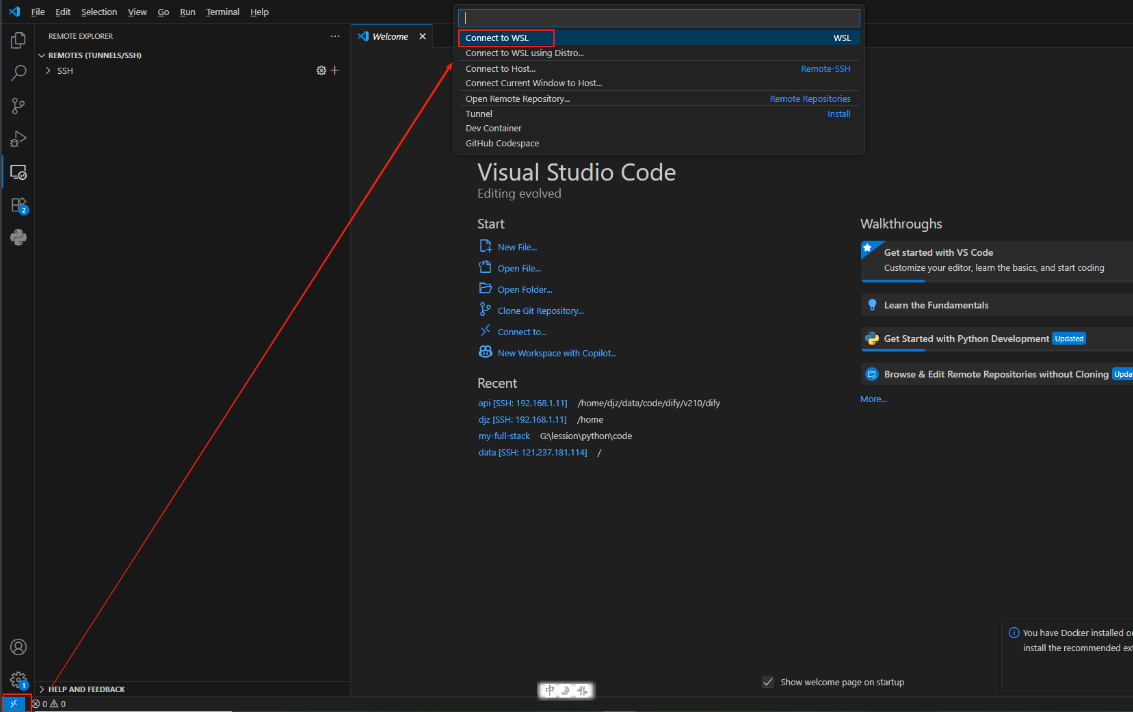
Task: Open the Manage gear icon
Action: point(18,679)
